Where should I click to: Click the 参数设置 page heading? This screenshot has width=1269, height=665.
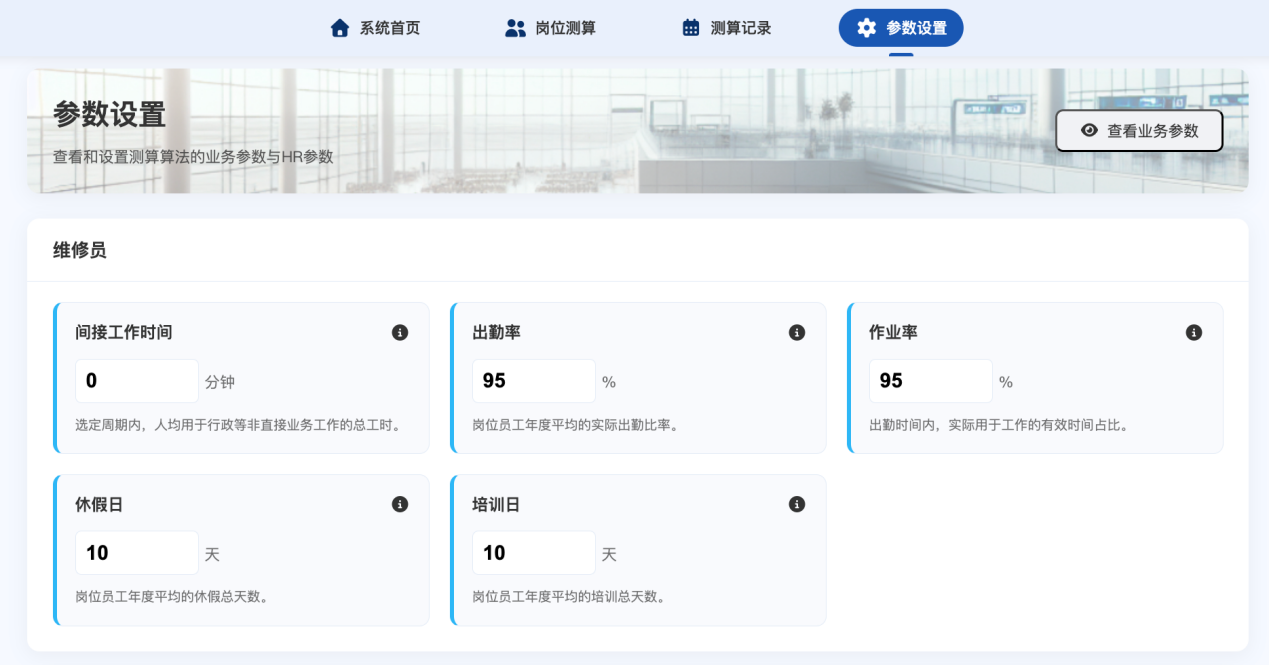(x=109, y=115)
